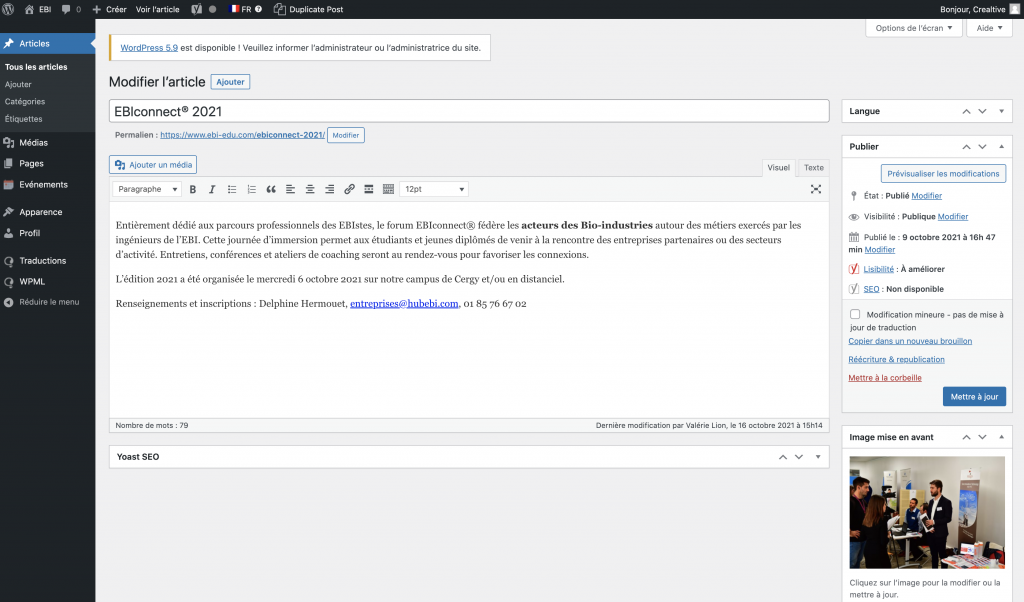Insert or edit a link

pos(349,189)
